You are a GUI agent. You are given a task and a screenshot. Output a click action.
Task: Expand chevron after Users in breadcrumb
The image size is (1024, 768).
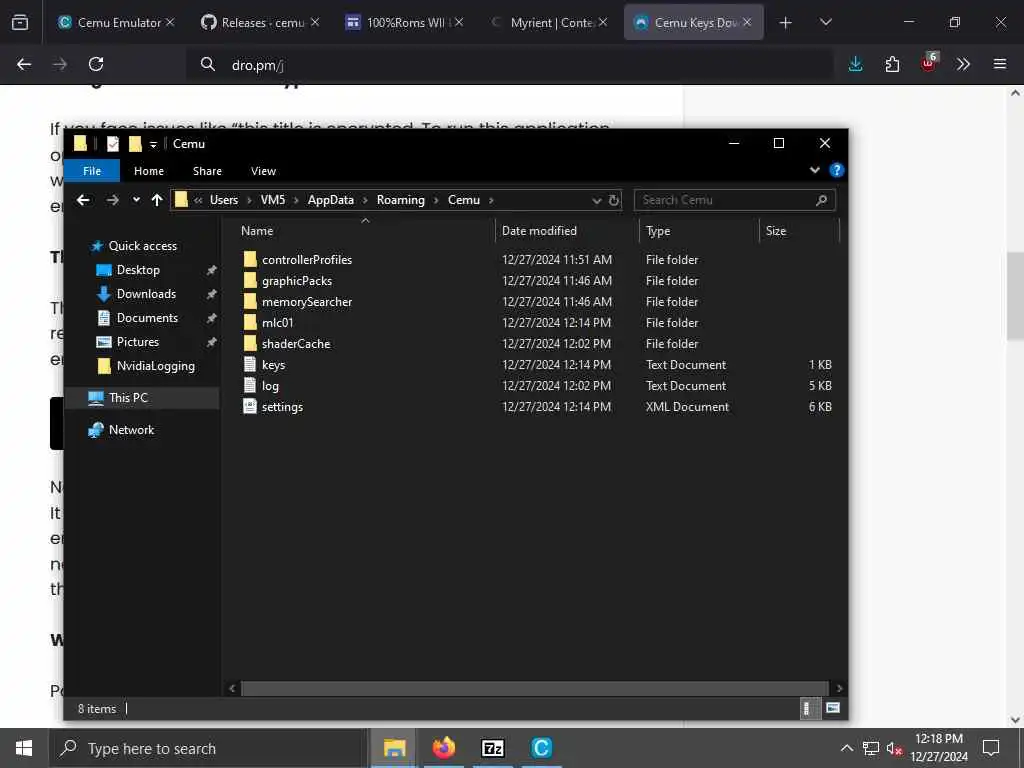pyautogui.click(x=249, y=200)
